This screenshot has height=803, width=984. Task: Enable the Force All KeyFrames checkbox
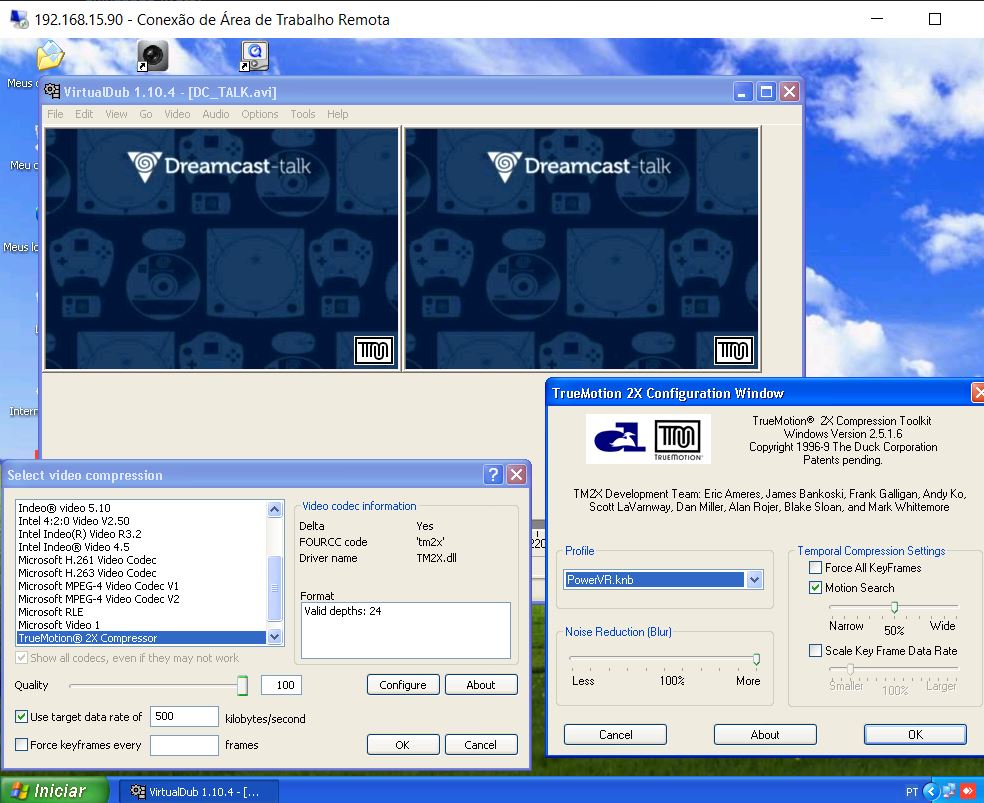[x=815, y=568]
